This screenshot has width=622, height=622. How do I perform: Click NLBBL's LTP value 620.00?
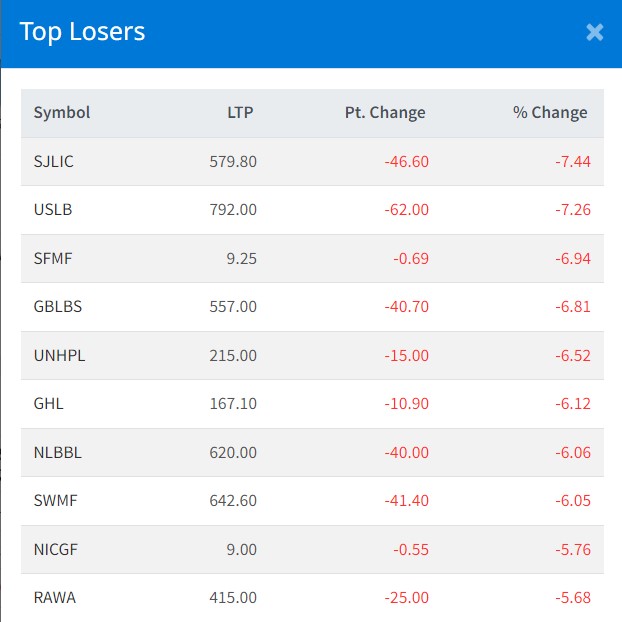[x=232, y=452]
